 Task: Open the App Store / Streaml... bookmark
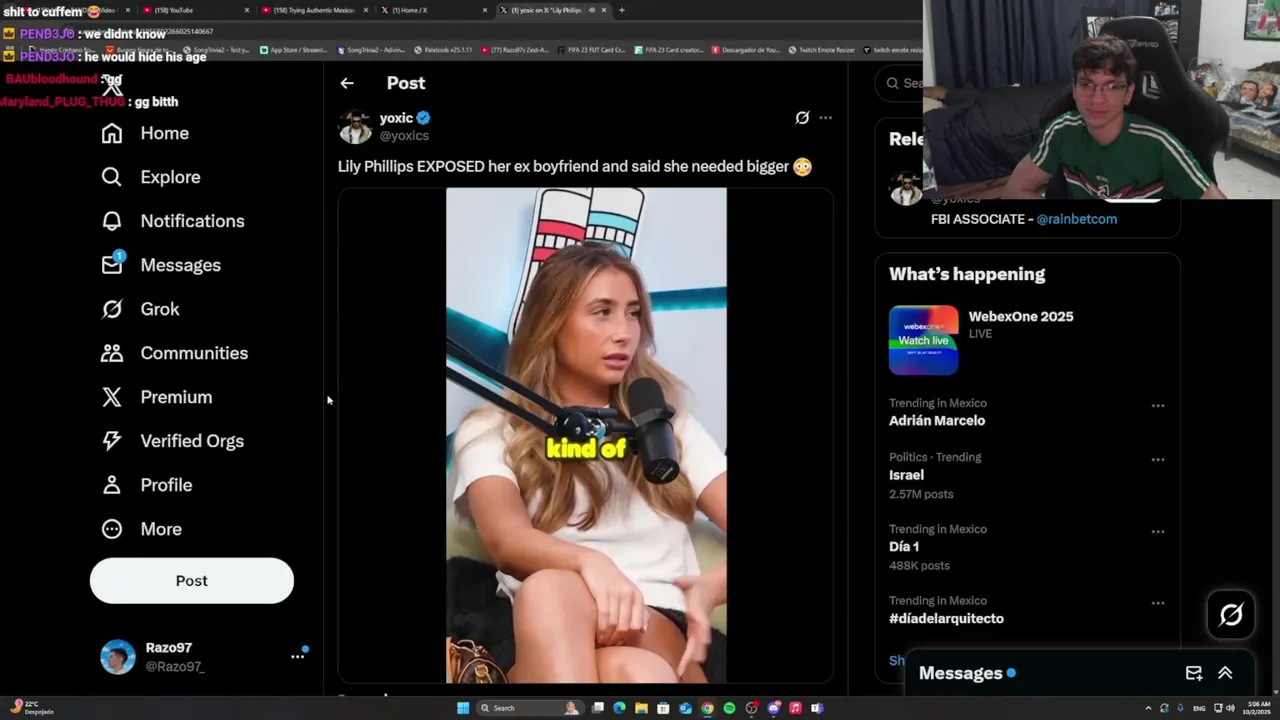point(293,50)
